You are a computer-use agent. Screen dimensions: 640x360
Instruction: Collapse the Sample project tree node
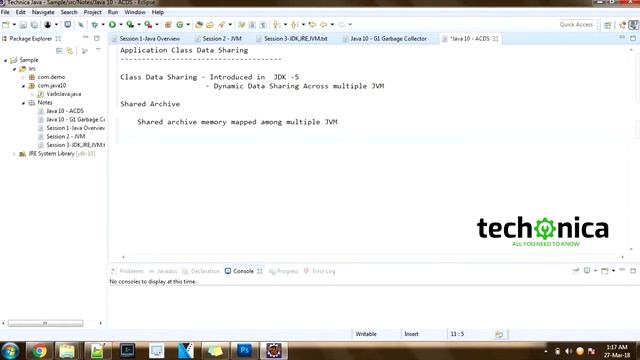click(6, 60)
